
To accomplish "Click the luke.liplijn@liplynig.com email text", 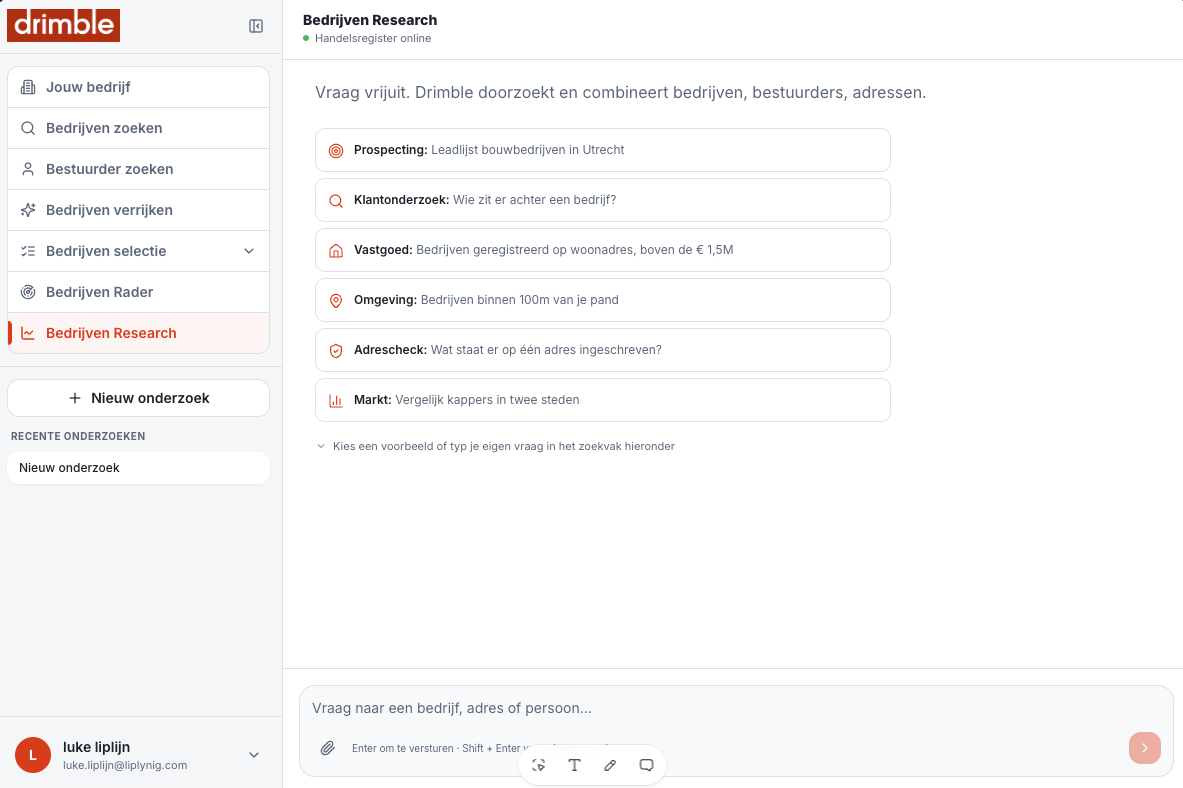I will tap(125, 765).
